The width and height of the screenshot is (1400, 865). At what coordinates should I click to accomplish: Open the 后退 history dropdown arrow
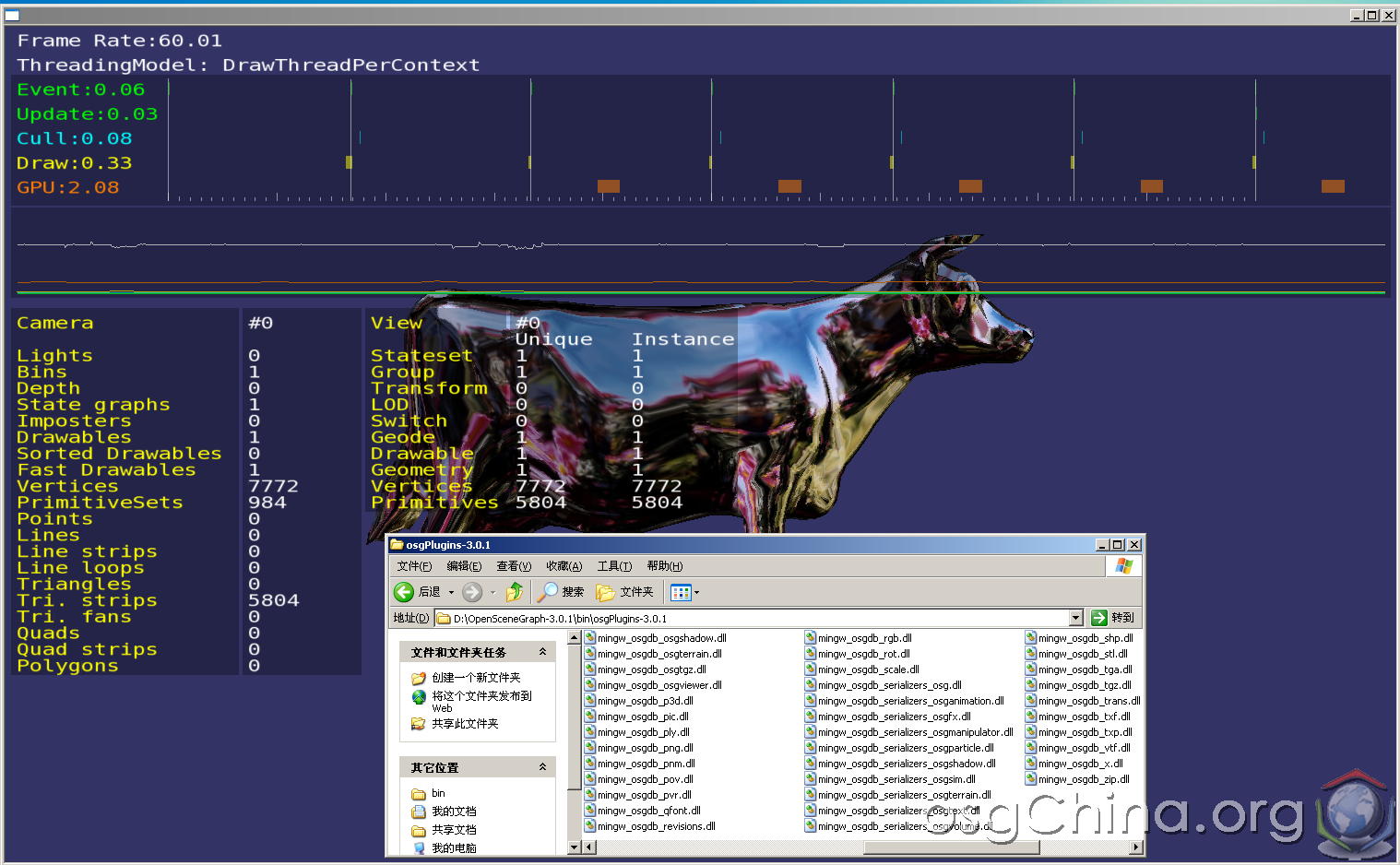point(451,592)
